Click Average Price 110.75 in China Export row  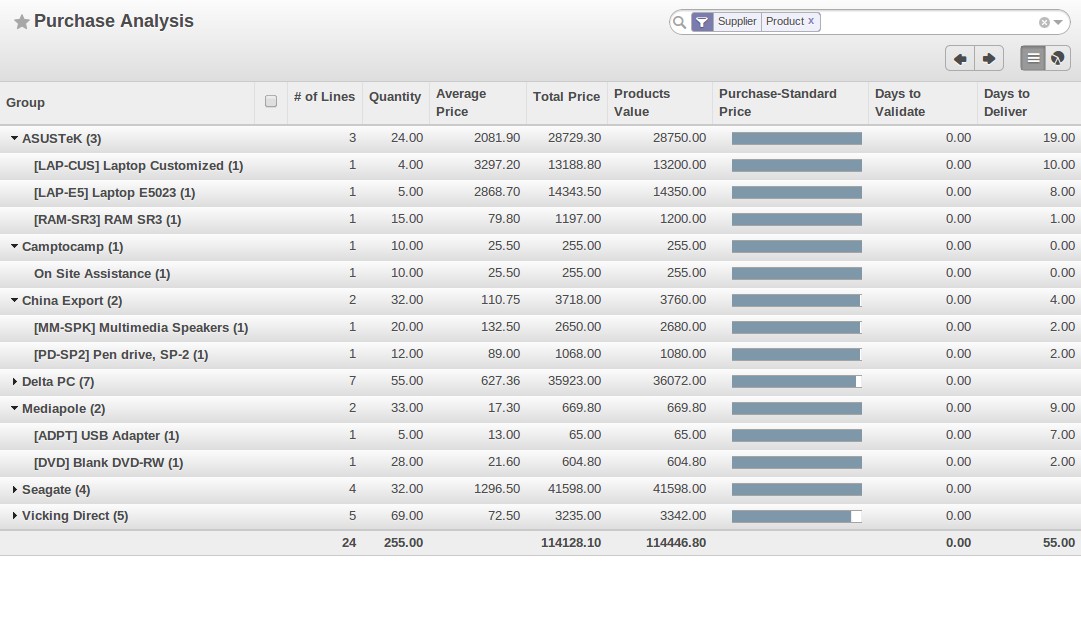pyautogui.click(x=501, y=300)
